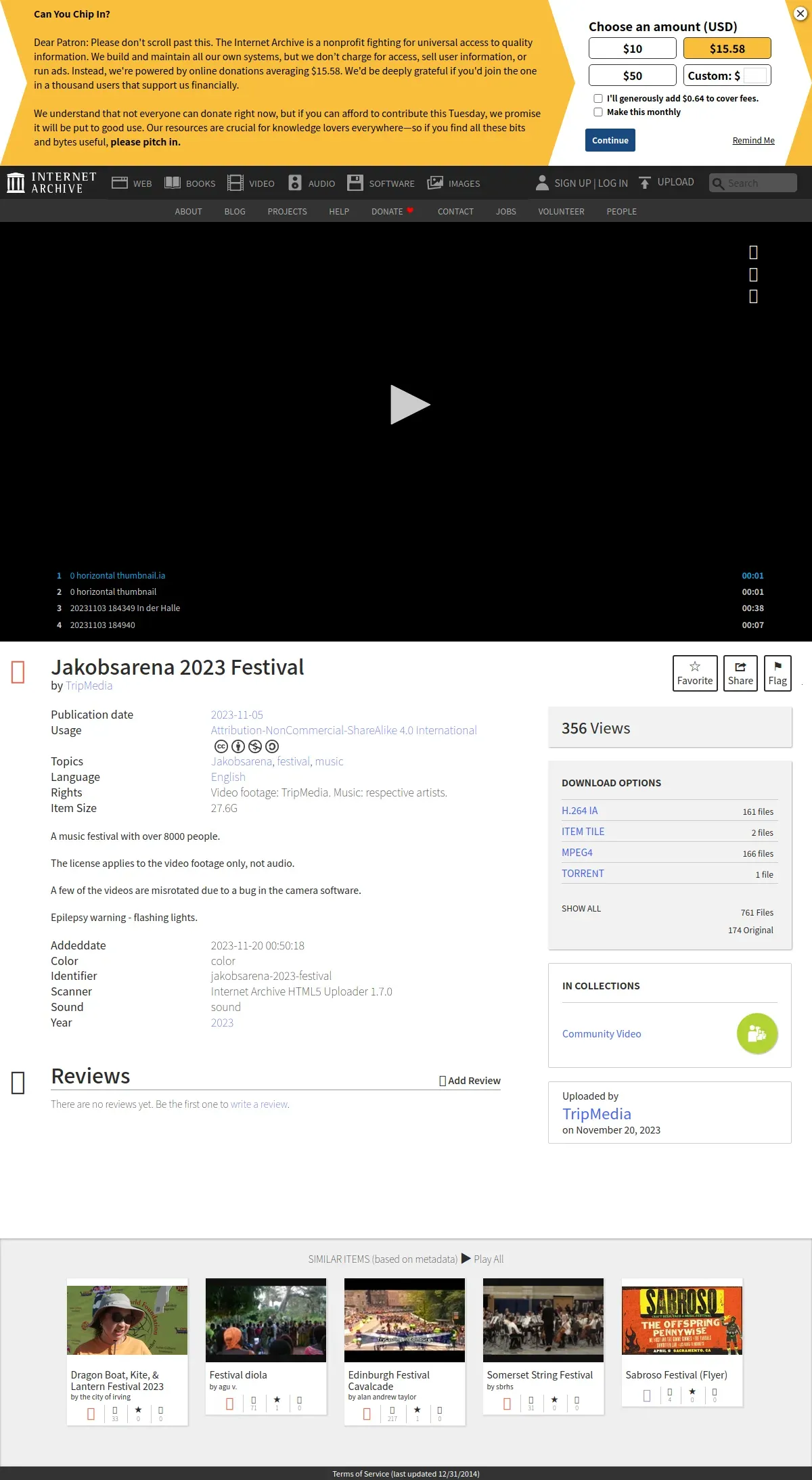
Task: Open the Community Video collection link
Action: 602,1034
